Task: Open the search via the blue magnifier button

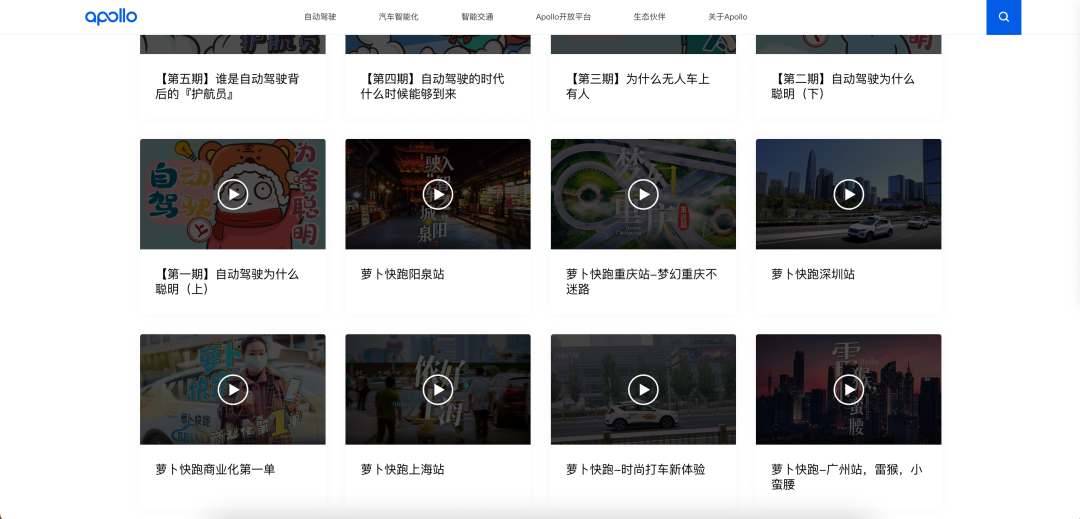Action: 1004,17
